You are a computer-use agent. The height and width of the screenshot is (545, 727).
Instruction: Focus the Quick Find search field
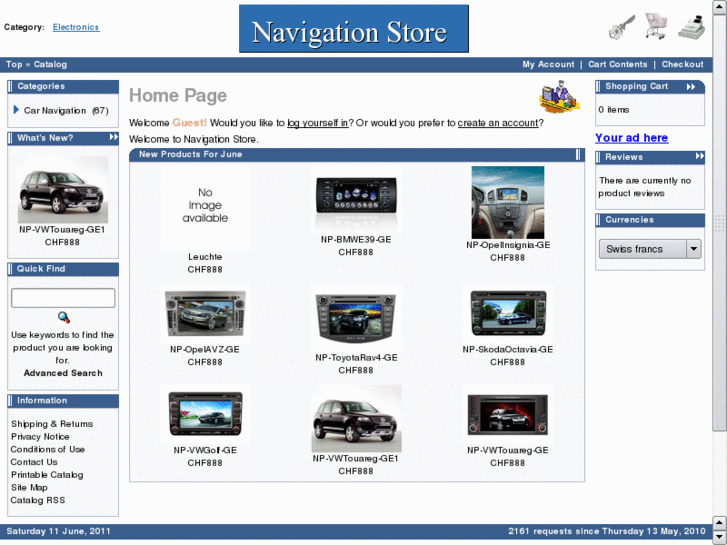point(63,298)
